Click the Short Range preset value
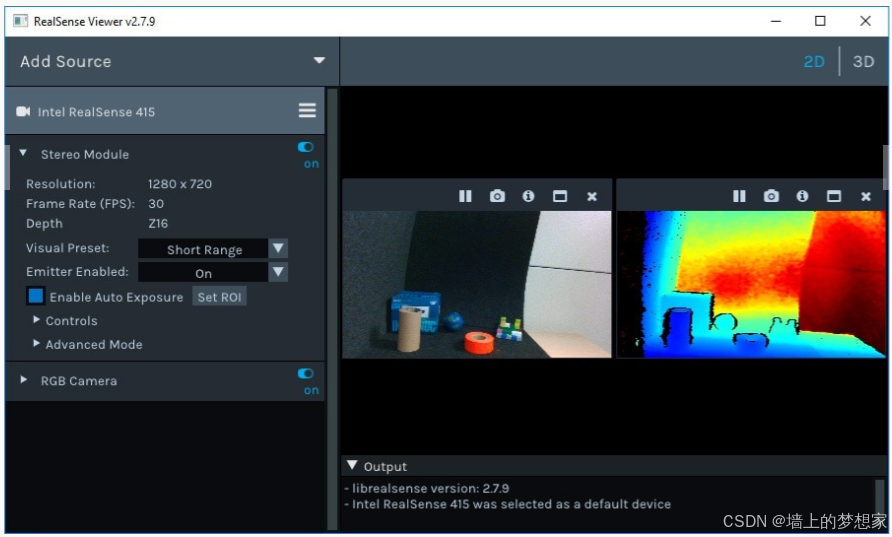This screenshot has height=537, width=892. pos(204,249)
